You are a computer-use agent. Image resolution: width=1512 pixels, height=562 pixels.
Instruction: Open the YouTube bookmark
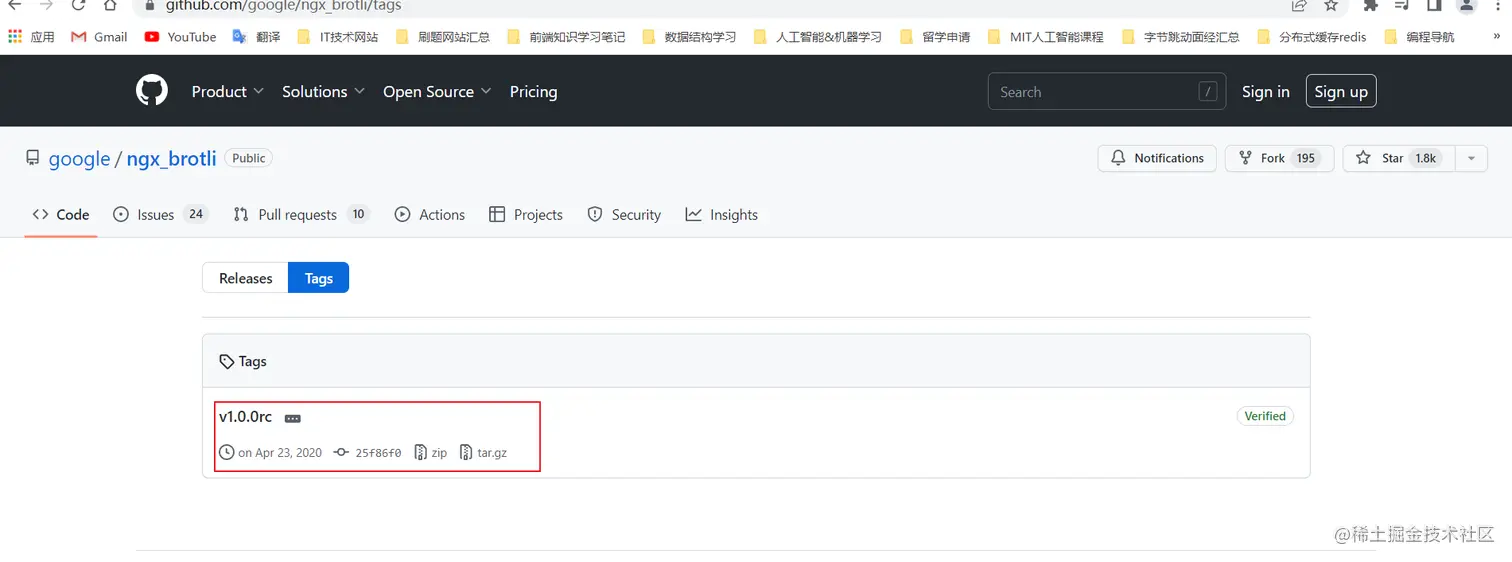pyautogui.click(x=180, y=37)
